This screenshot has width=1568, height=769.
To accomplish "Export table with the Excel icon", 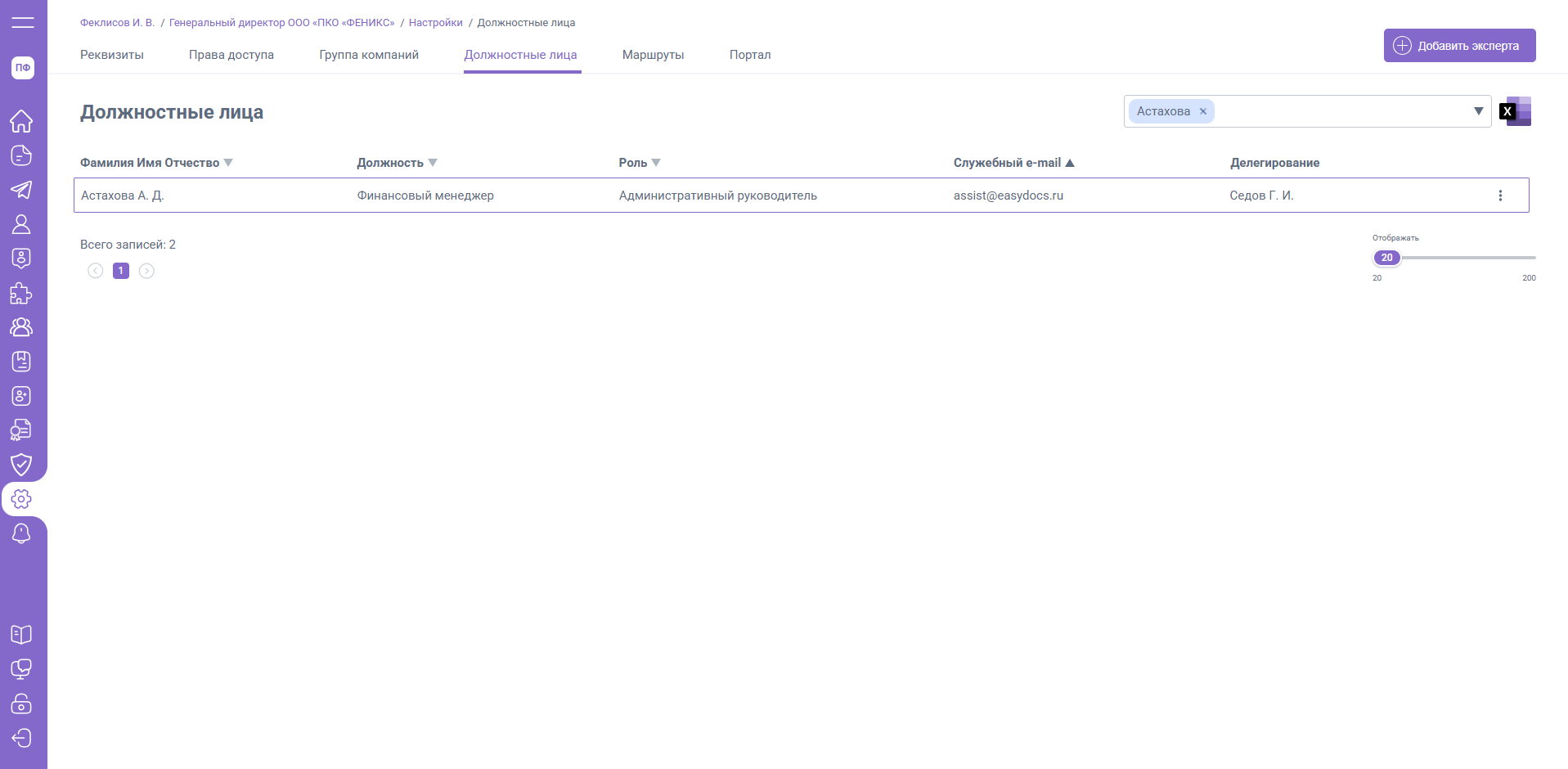I will pyautogui.click(x=1516, y=111).
